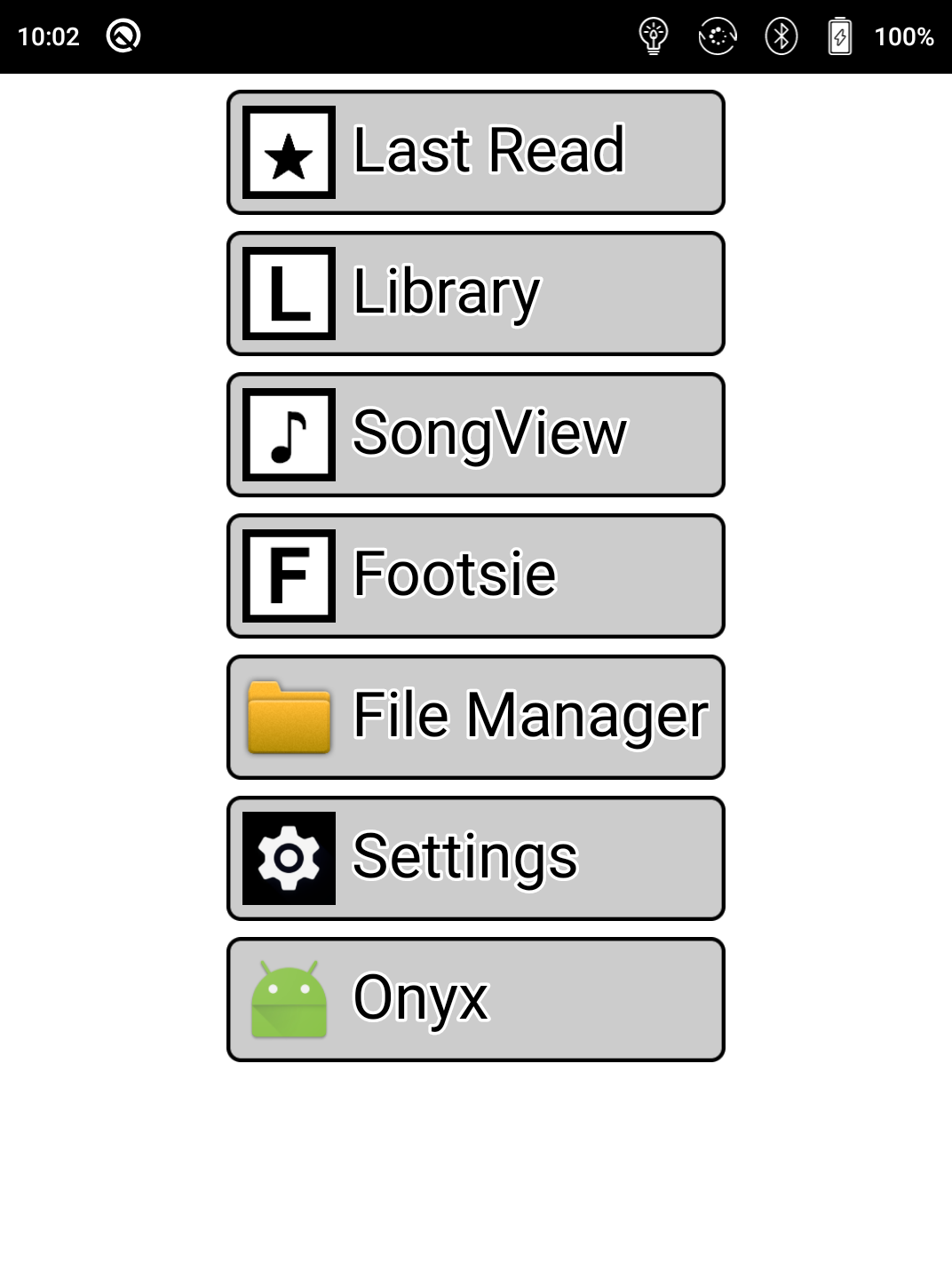Screen dimensions: 952x1286
Task: Open the Library label
Action: [447, 291]
